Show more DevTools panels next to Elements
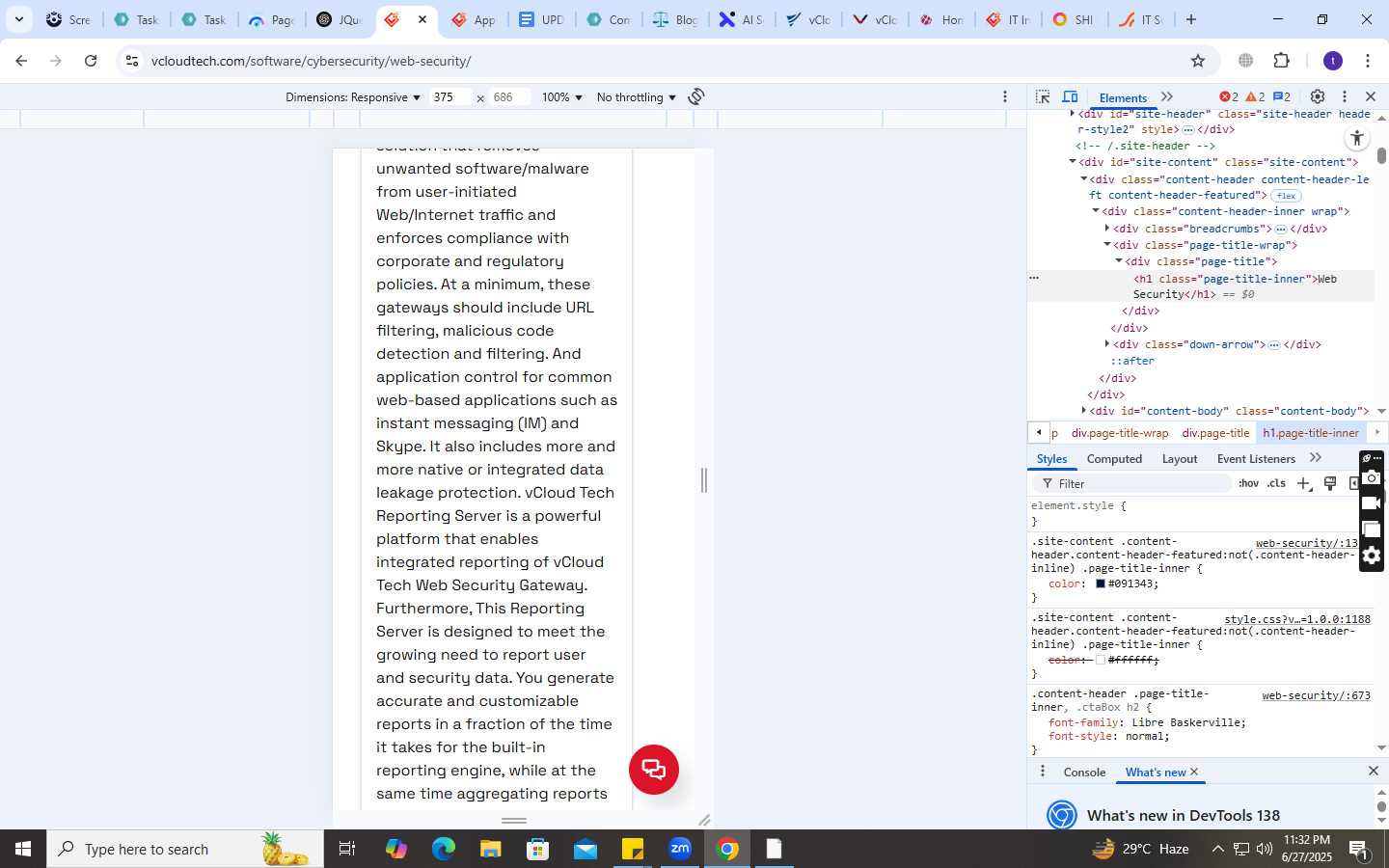This screenshot has height=868, width=1389. click(1167, 96)
